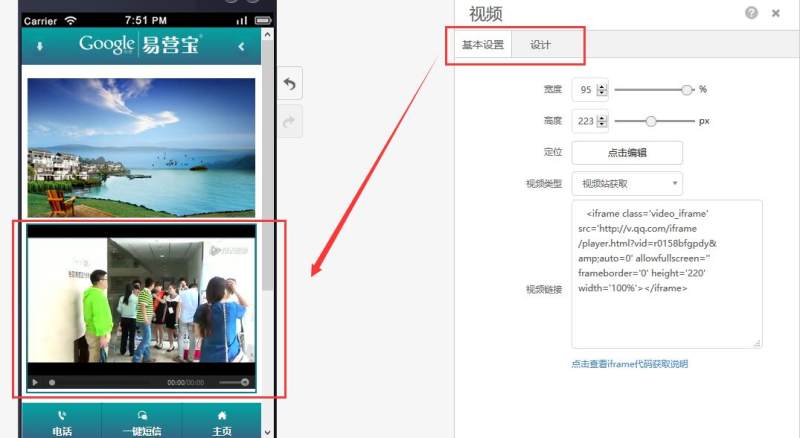
Task: Click the 宽度 percentage slider handle
Action: coord(687,90)
